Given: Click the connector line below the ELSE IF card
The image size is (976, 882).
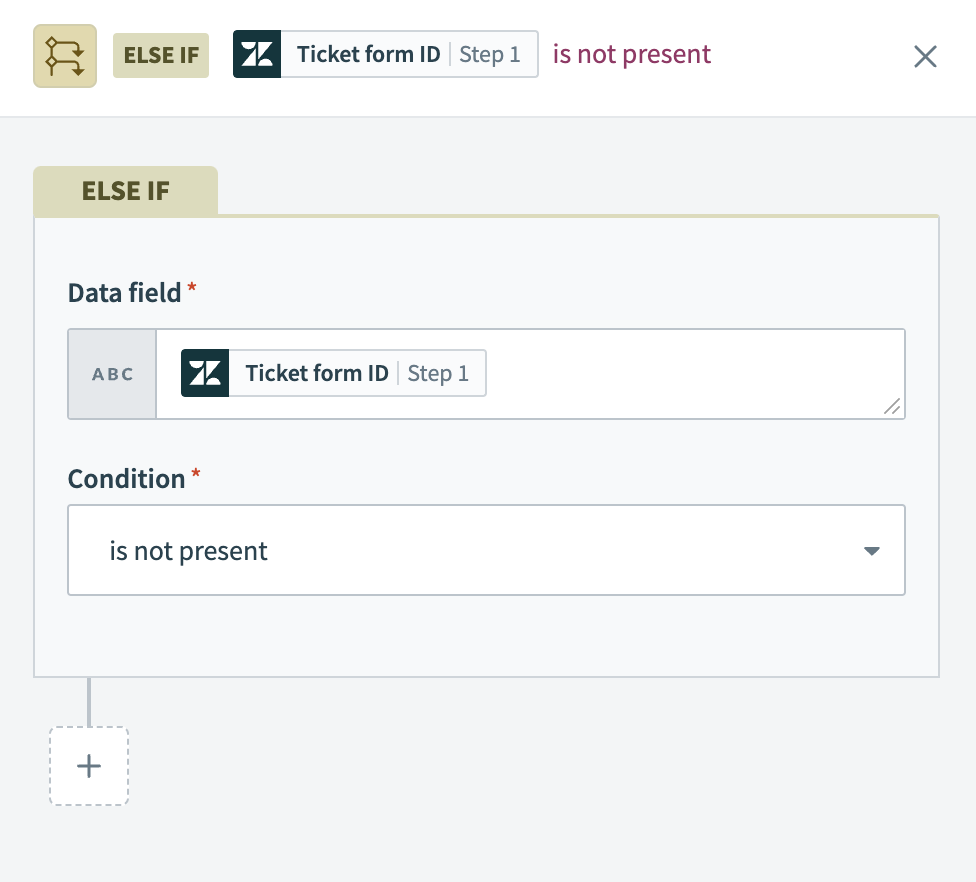Looking at the screenshot, I should pos(90,700).
